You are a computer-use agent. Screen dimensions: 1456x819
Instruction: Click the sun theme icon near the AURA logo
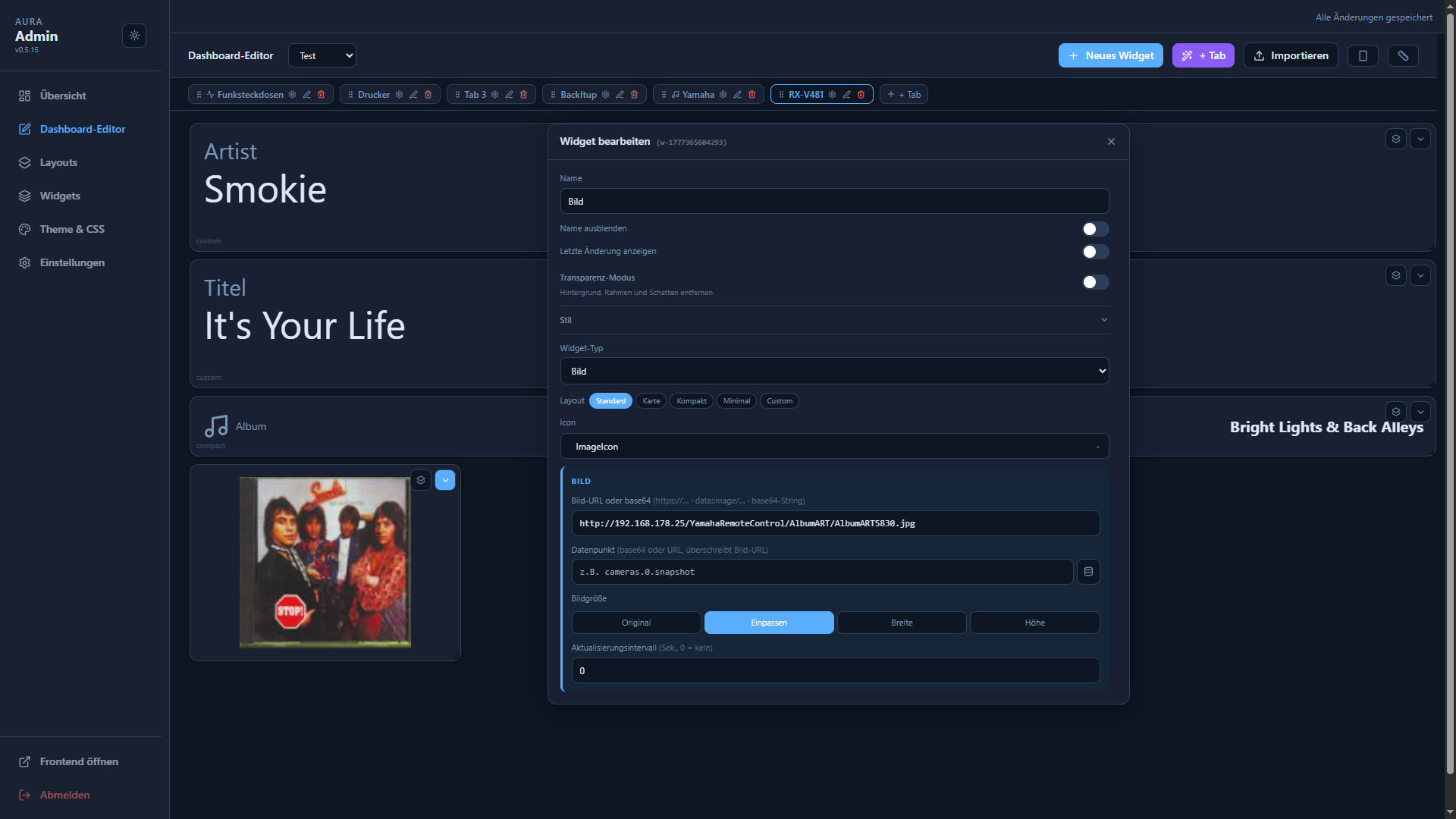click(x=134, y=36)
